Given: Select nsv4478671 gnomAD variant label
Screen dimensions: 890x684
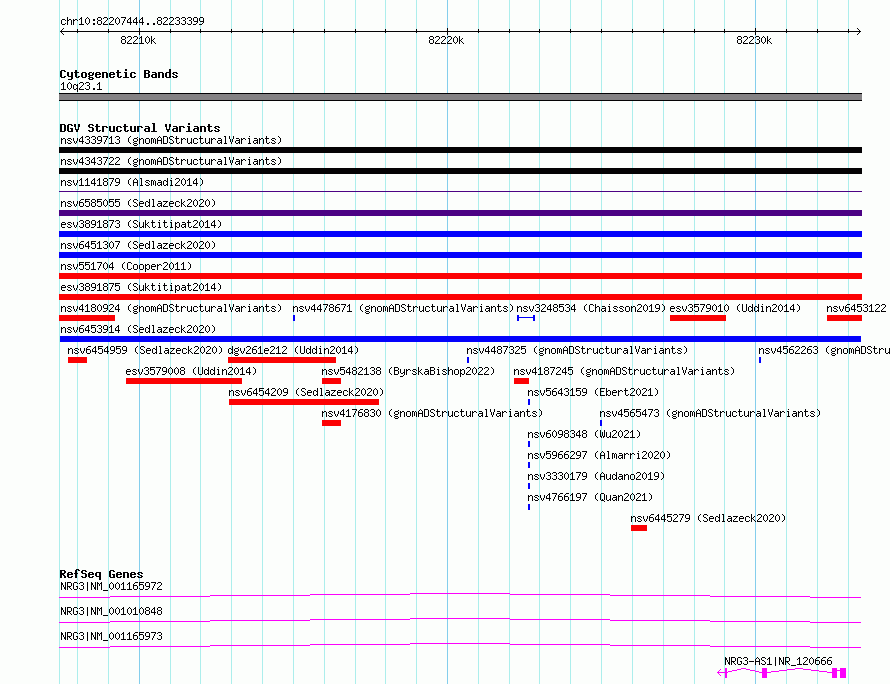Looking at the screenshot, I should tap(403, 308).
